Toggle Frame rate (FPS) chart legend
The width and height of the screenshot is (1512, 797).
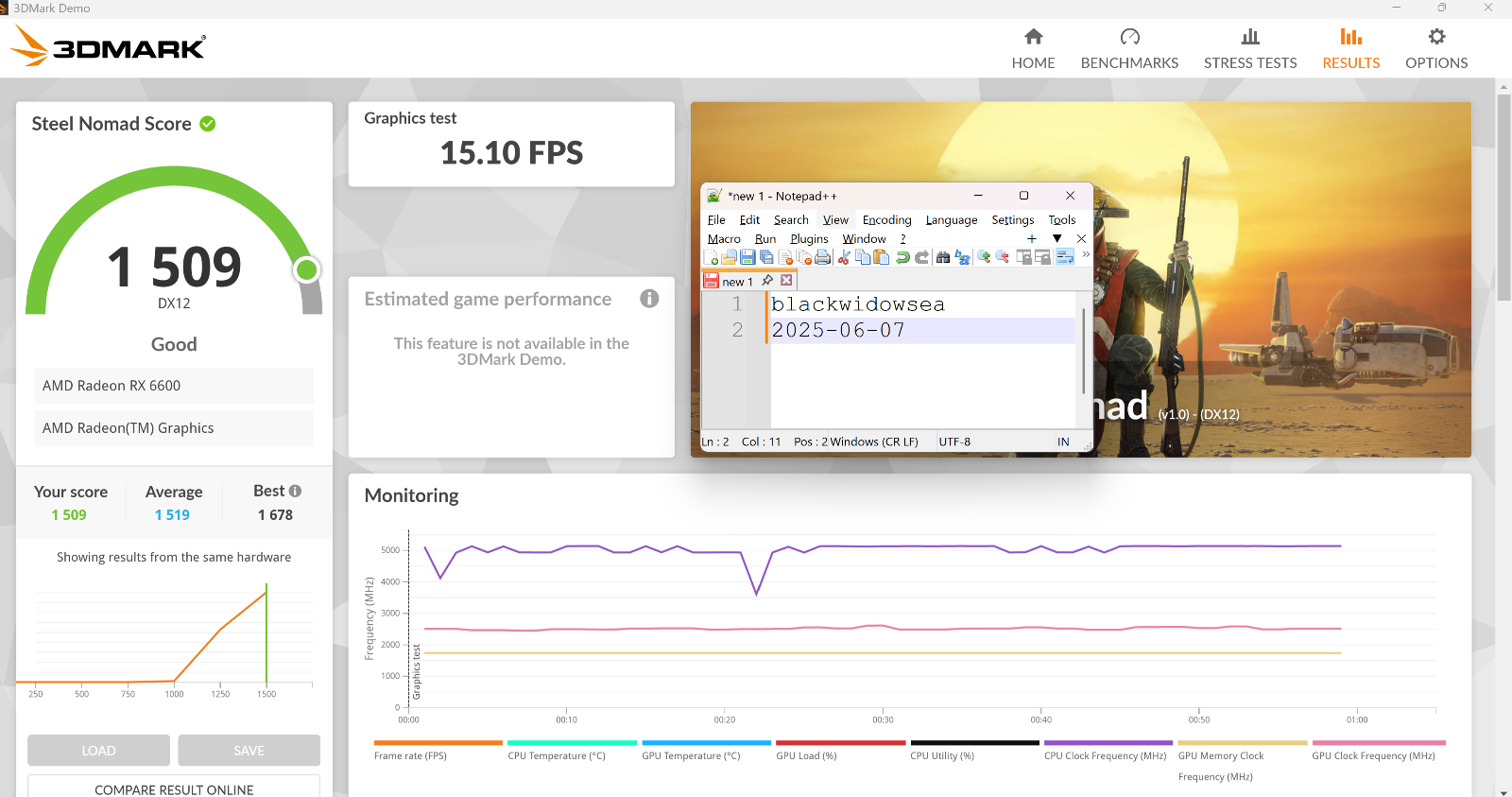[410, 755]
